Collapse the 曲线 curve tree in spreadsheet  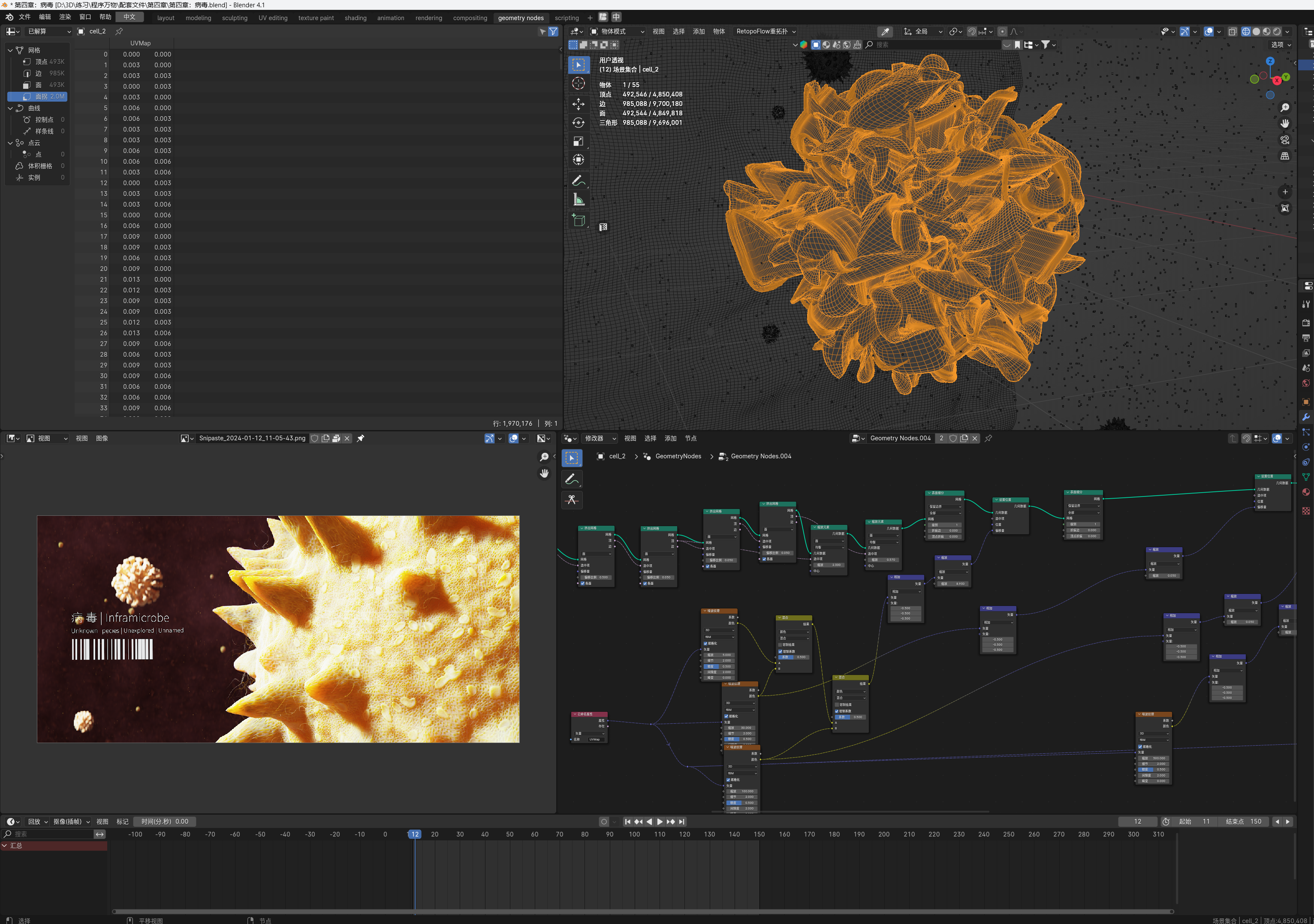[10, 108]
